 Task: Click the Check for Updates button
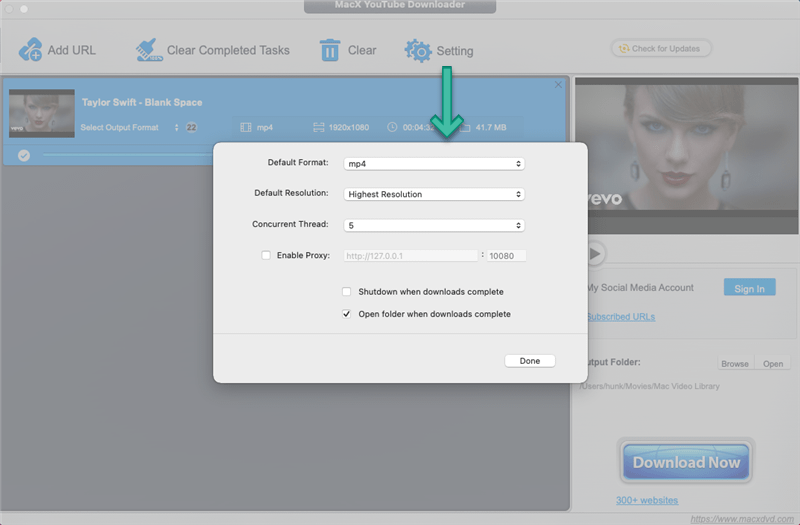(661, 48)
